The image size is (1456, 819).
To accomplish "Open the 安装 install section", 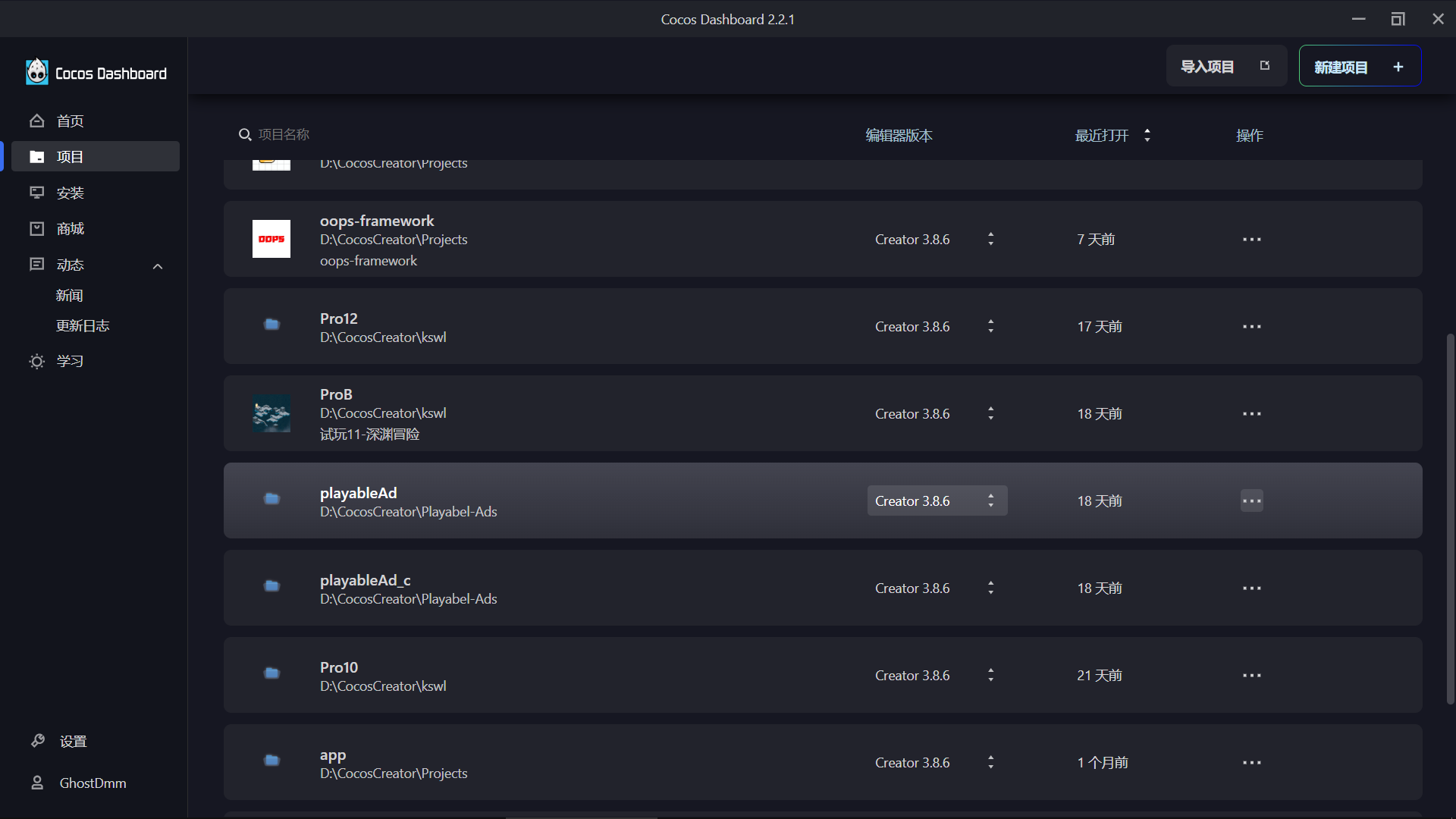I will pyautogui.click(x=70, y=193).
